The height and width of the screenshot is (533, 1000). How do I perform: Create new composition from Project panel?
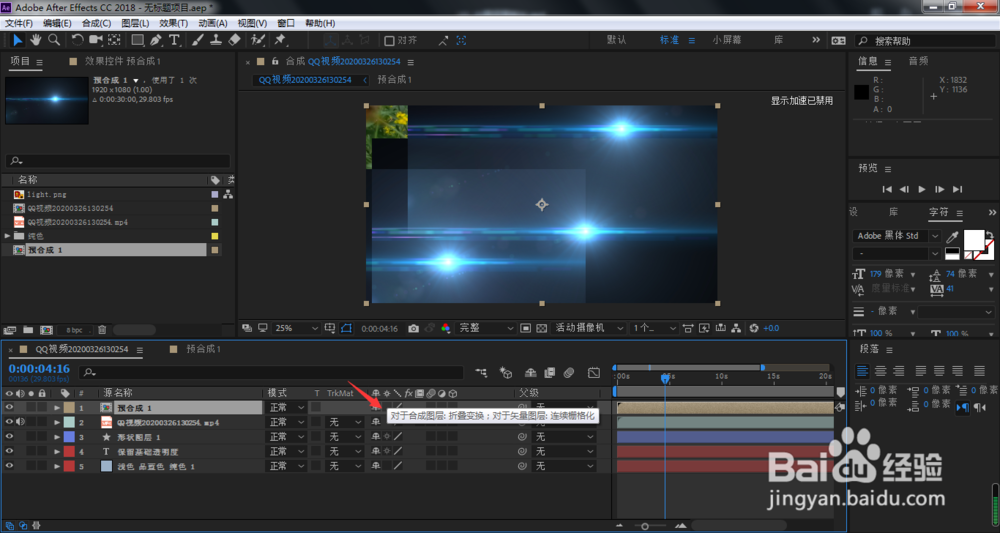(x=46, y=330)
